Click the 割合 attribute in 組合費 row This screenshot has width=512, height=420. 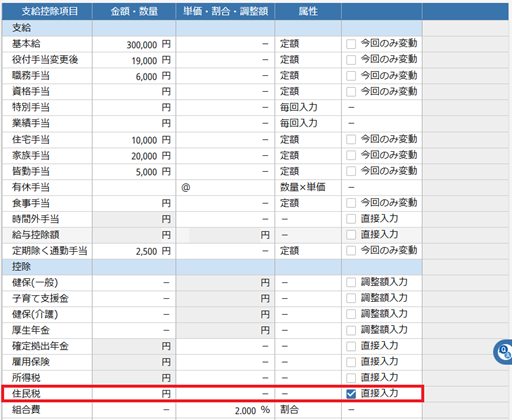pyautogui.click(x=289, y=410)
